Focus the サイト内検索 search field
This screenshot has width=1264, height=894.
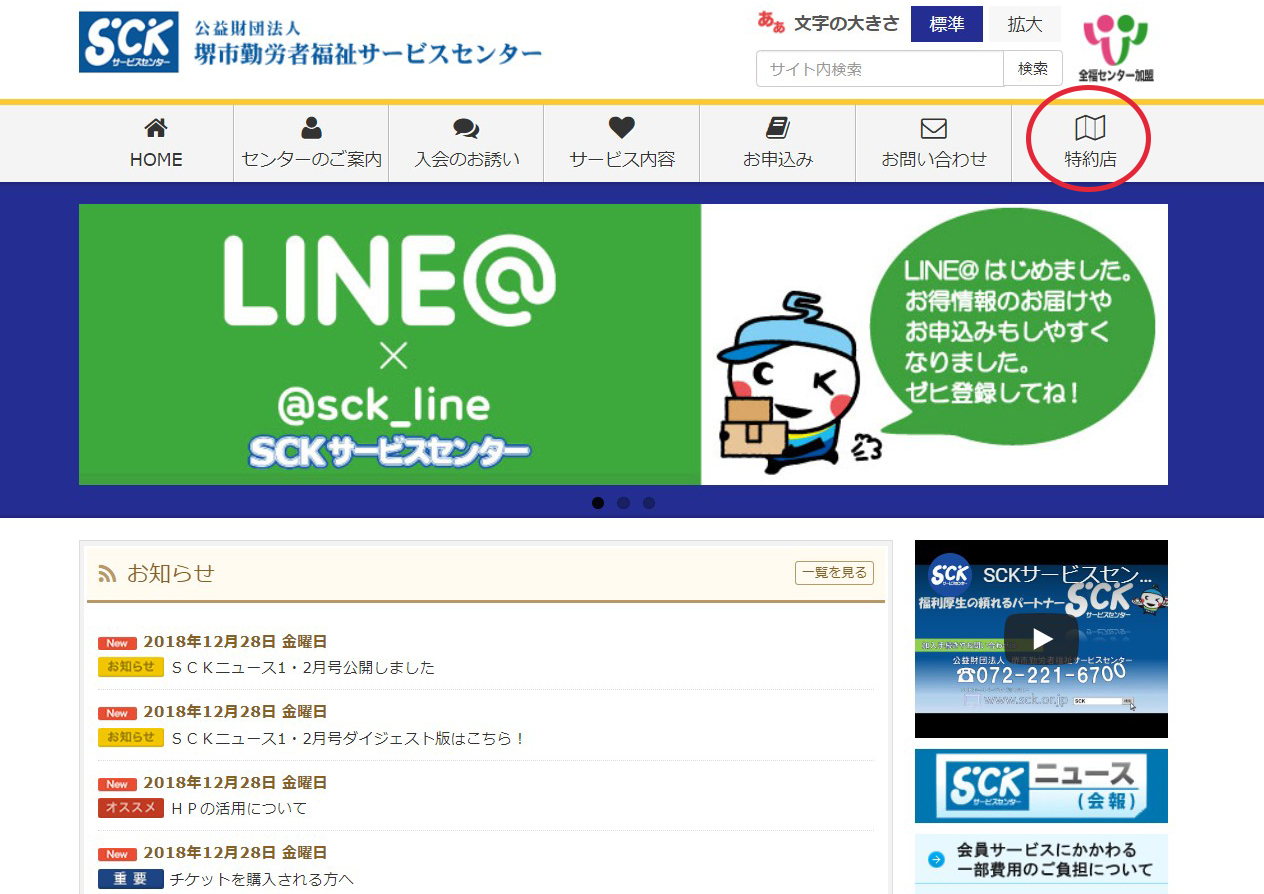point(880,69)
